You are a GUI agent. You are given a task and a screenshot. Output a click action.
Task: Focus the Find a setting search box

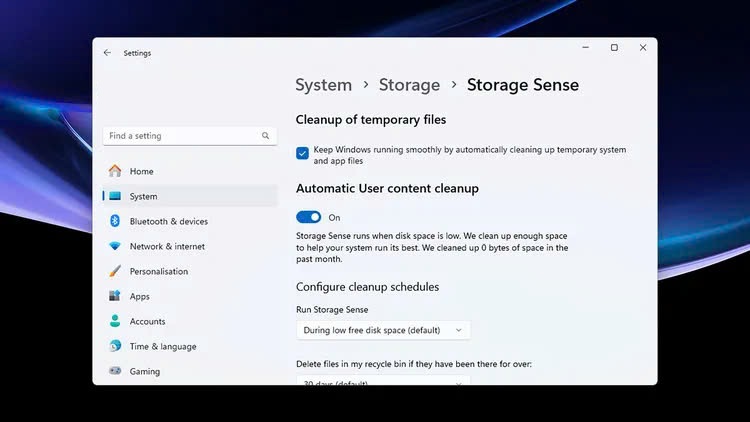pos(180,136)
